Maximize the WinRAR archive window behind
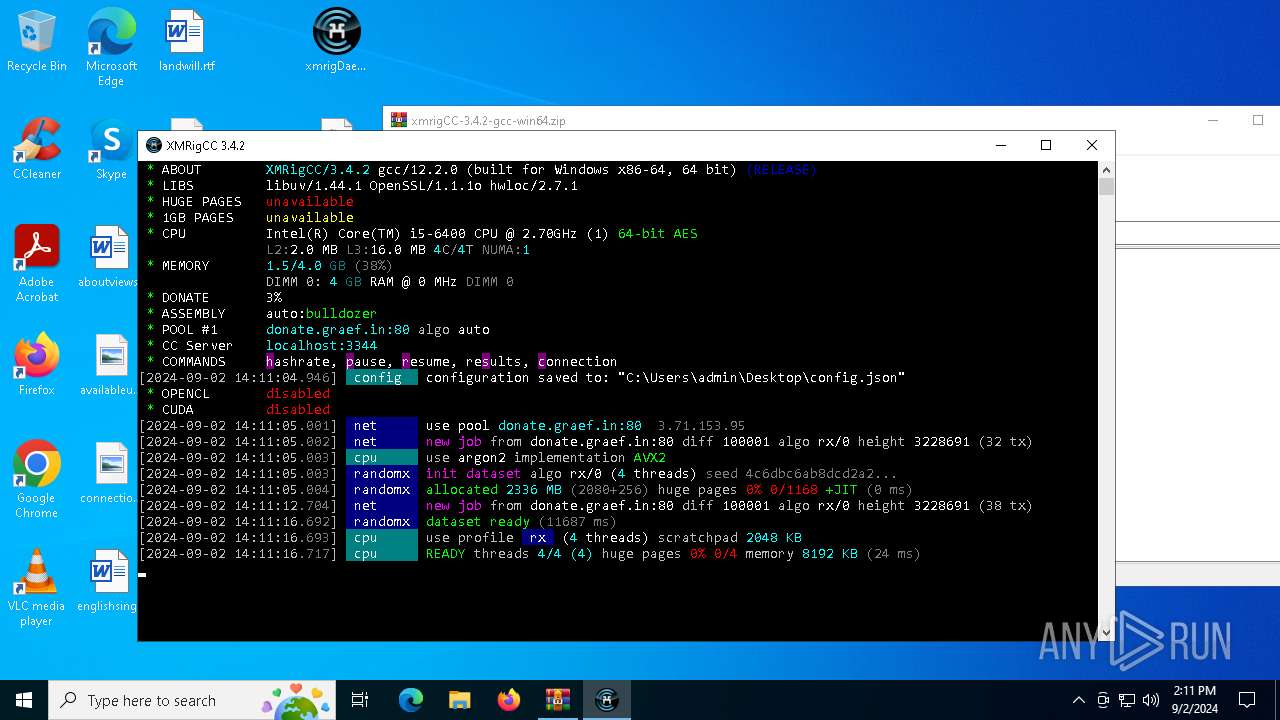Viewport: 1280px width, 720px height. coord(1258,120)
